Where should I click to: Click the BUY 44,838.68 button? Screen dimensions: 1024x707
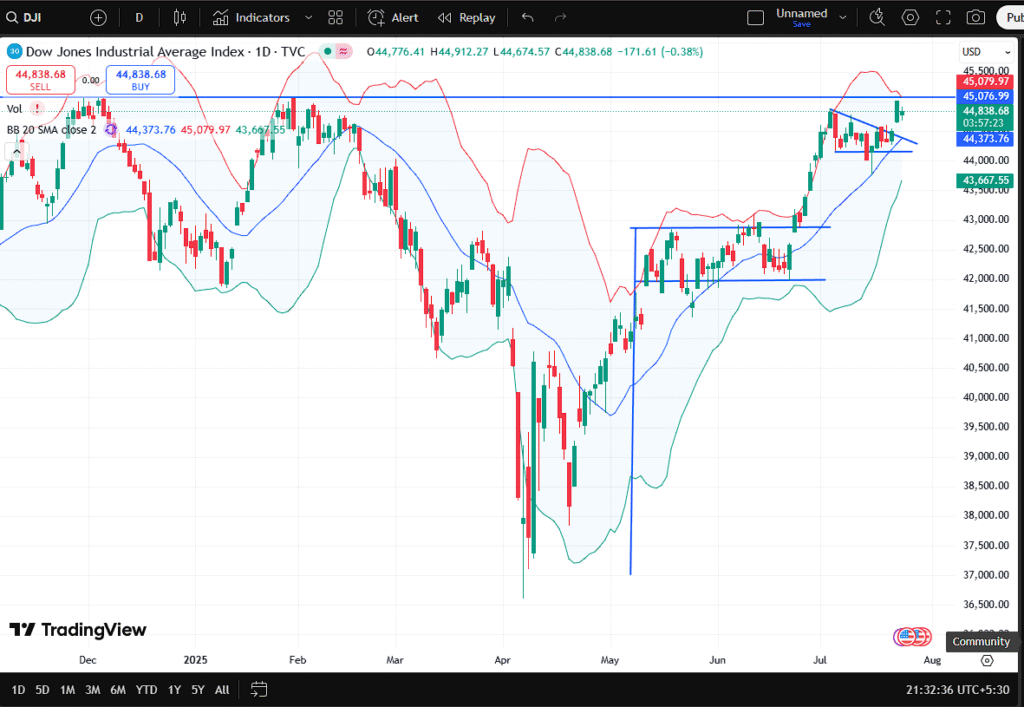coord(140,80)
